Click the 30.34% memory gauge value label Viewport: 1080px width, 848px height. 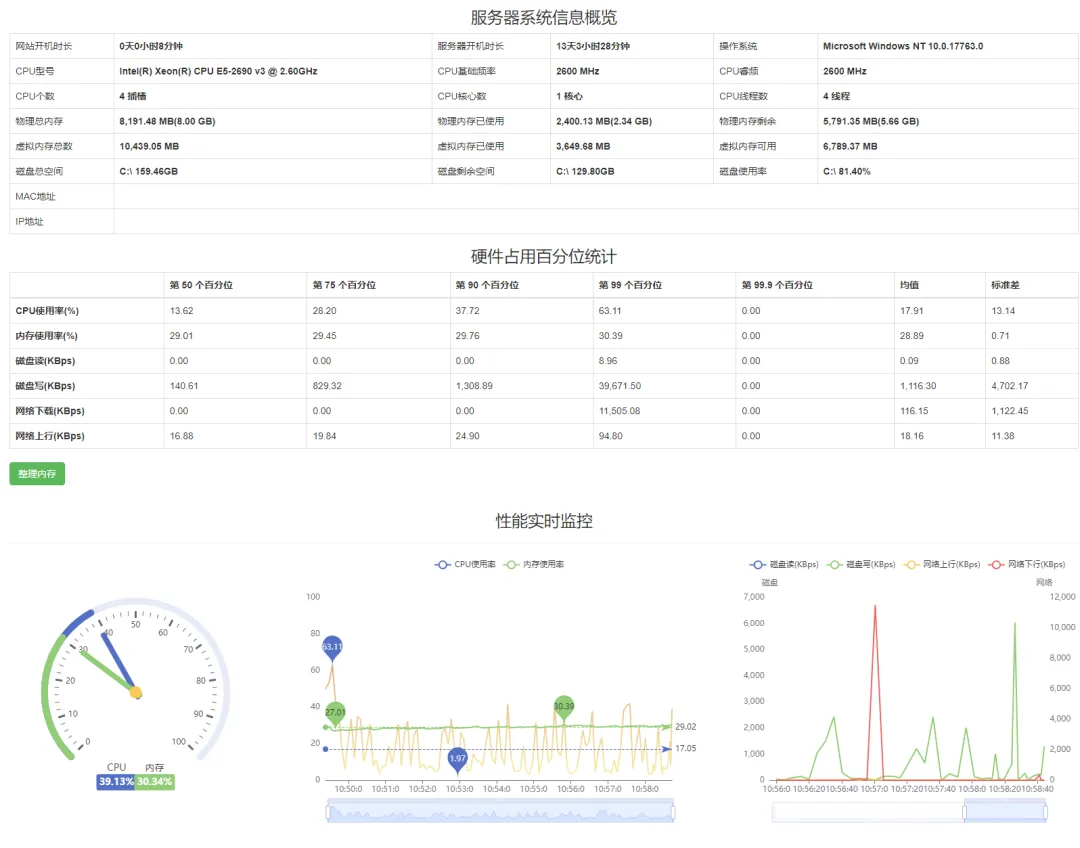pyautogui.click(x=154, y=781)
